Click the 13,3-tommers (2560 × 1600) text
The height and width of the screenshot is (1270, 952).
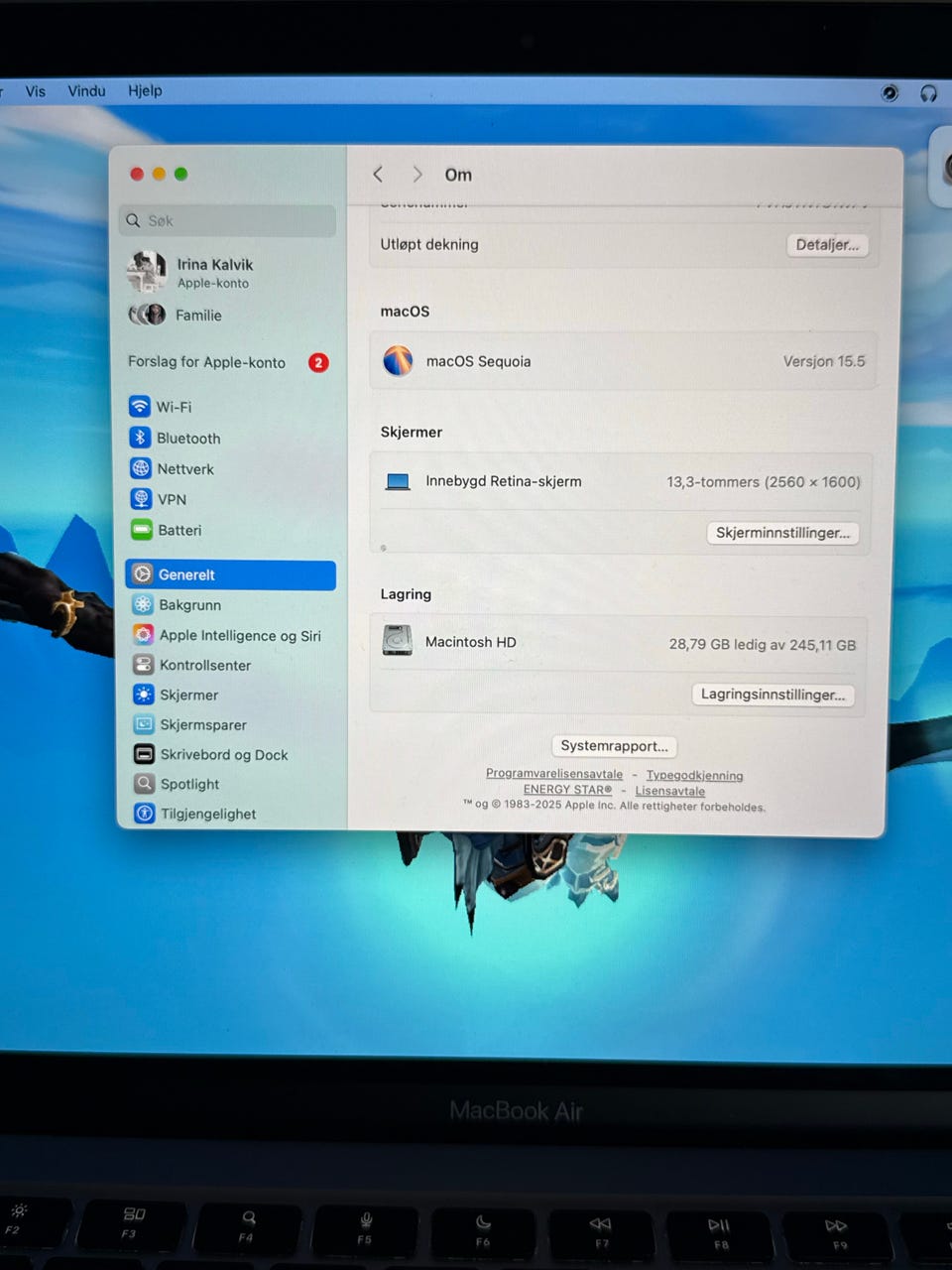click(x=763, y=482)
